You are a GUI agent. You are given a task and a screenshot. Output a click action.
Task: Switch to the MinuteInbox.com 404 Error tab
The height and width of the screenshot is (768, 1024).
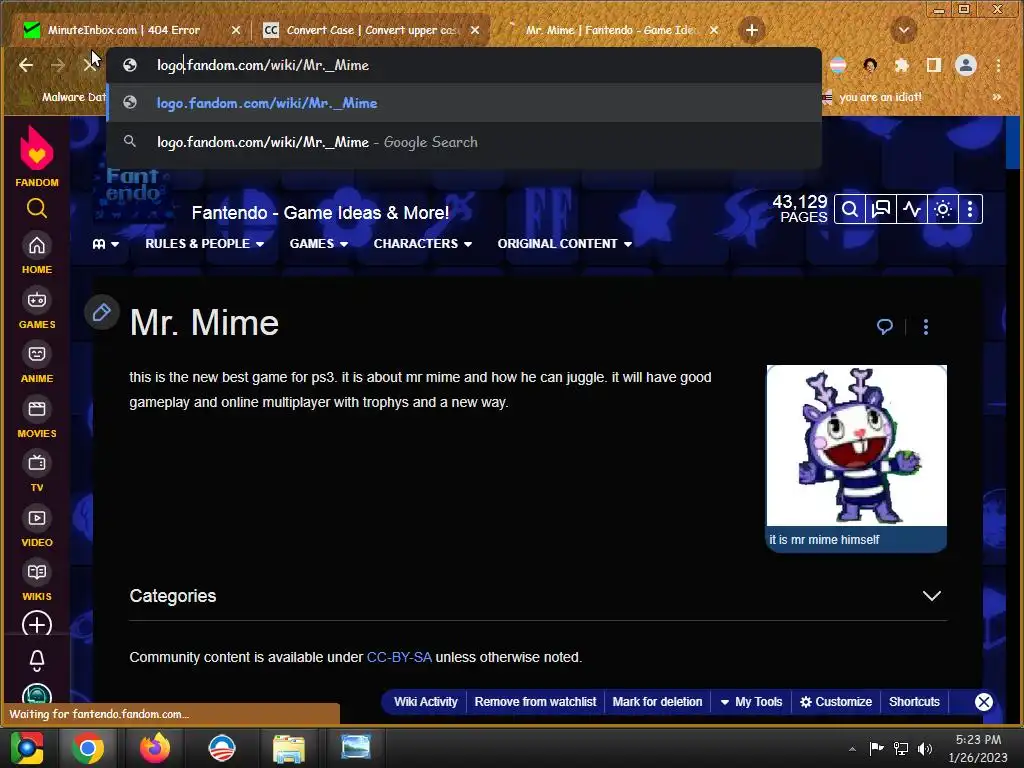[x=124, y=30]
